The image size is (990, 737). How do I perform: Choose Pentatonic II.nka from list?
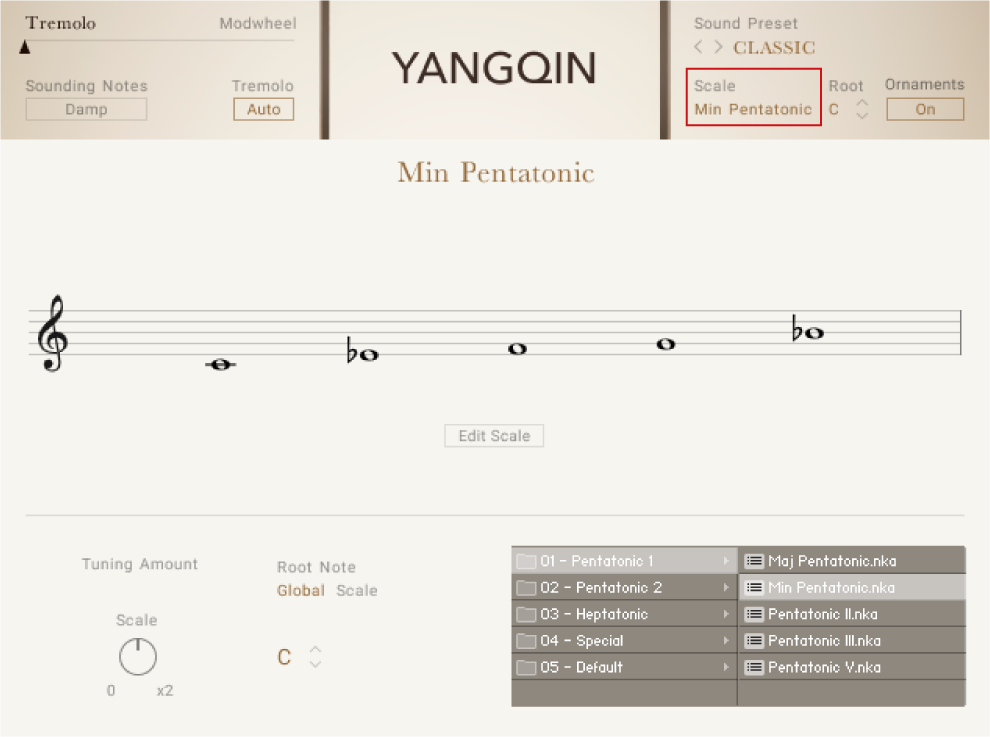[x=820, y=614]
